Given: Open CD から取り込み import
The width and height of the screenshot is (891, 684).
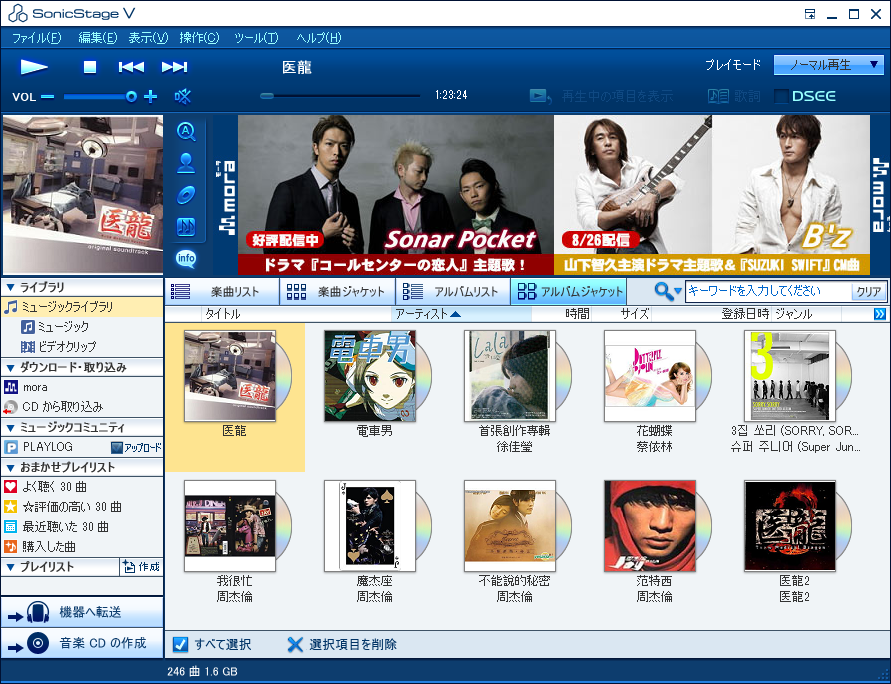Looking at the screenshot, I should pos(53,407).
